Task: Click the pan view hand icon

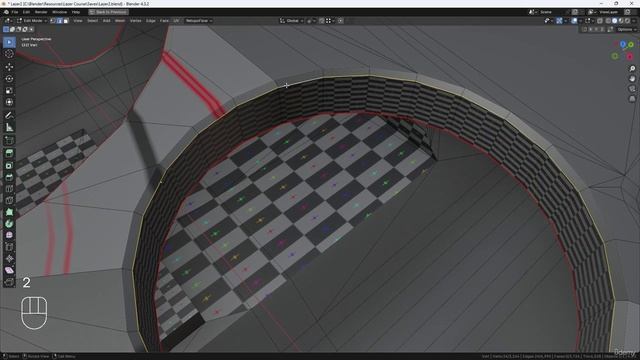Action: [x=632, y=78]
